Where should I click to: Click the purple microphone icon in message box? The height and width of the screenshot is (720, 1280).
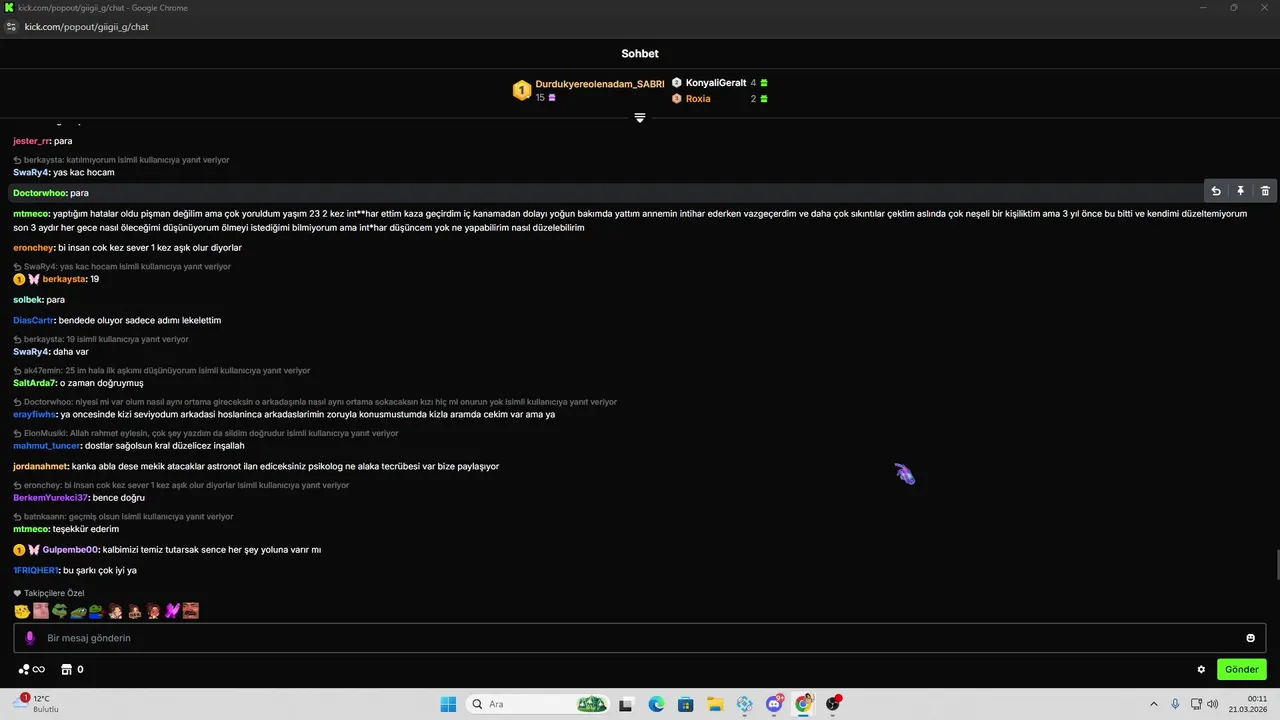click(x=30, y=638)
